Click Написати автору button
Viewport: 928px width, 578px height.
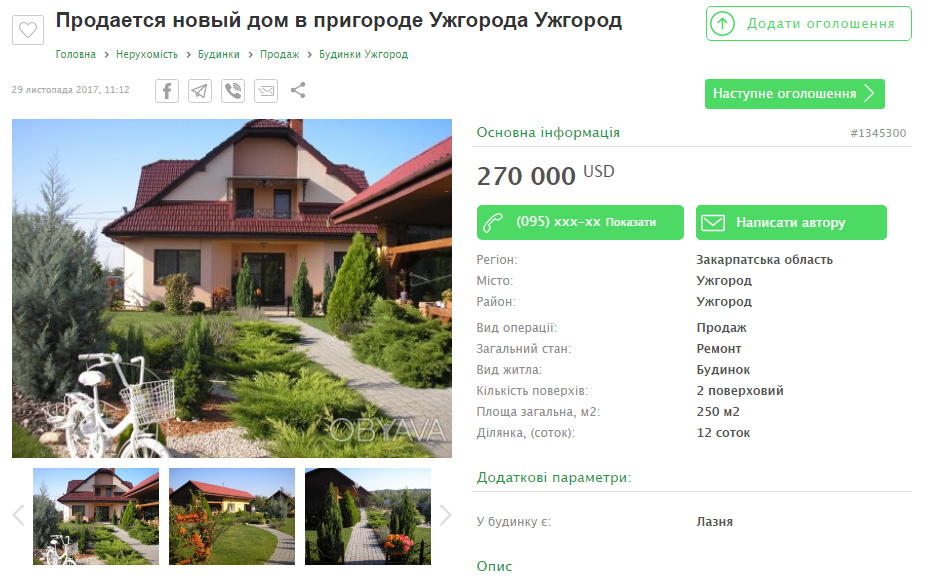[791, 222]
